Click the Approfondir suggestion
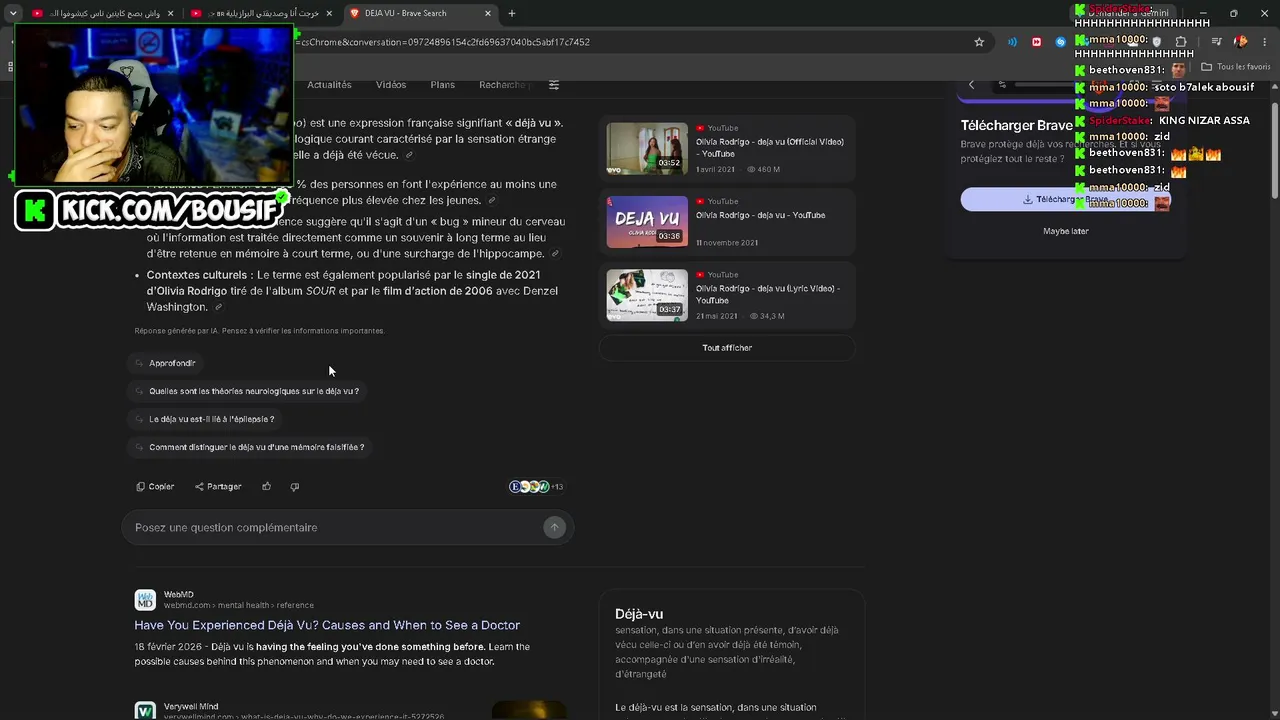1280x720 pixels. pos(166,363)
